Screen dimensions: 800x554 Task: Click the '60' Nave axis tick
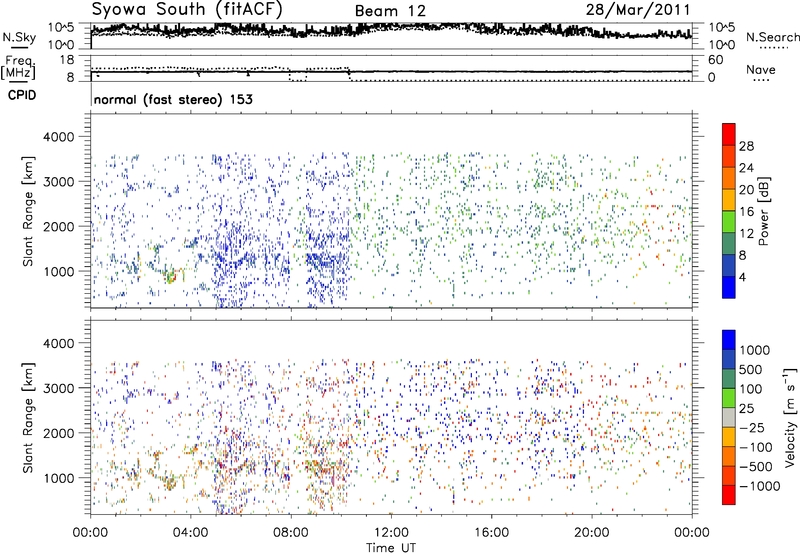[715, 60]
